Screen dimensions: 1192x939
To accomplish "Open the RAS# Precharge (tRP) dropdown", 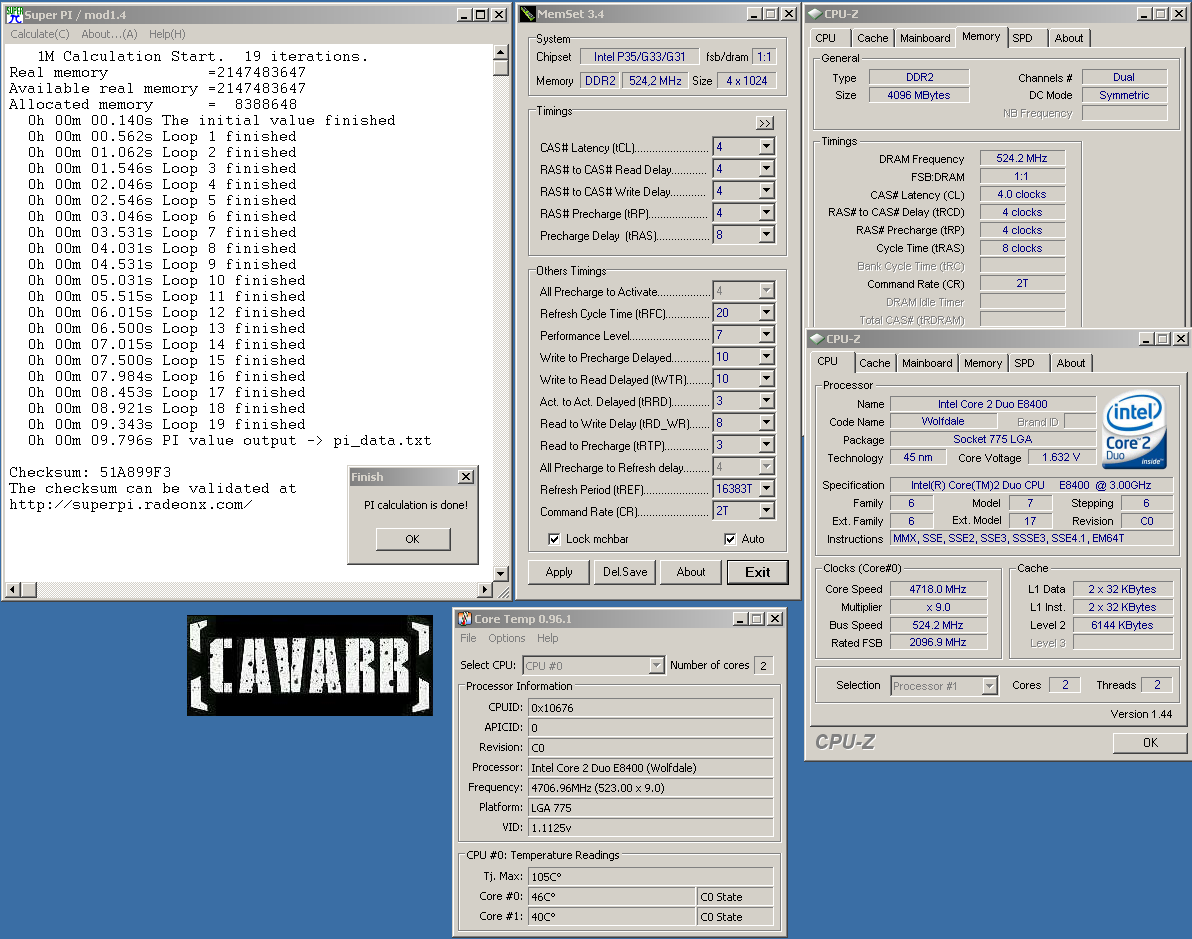I will click(x=766, y=213).
